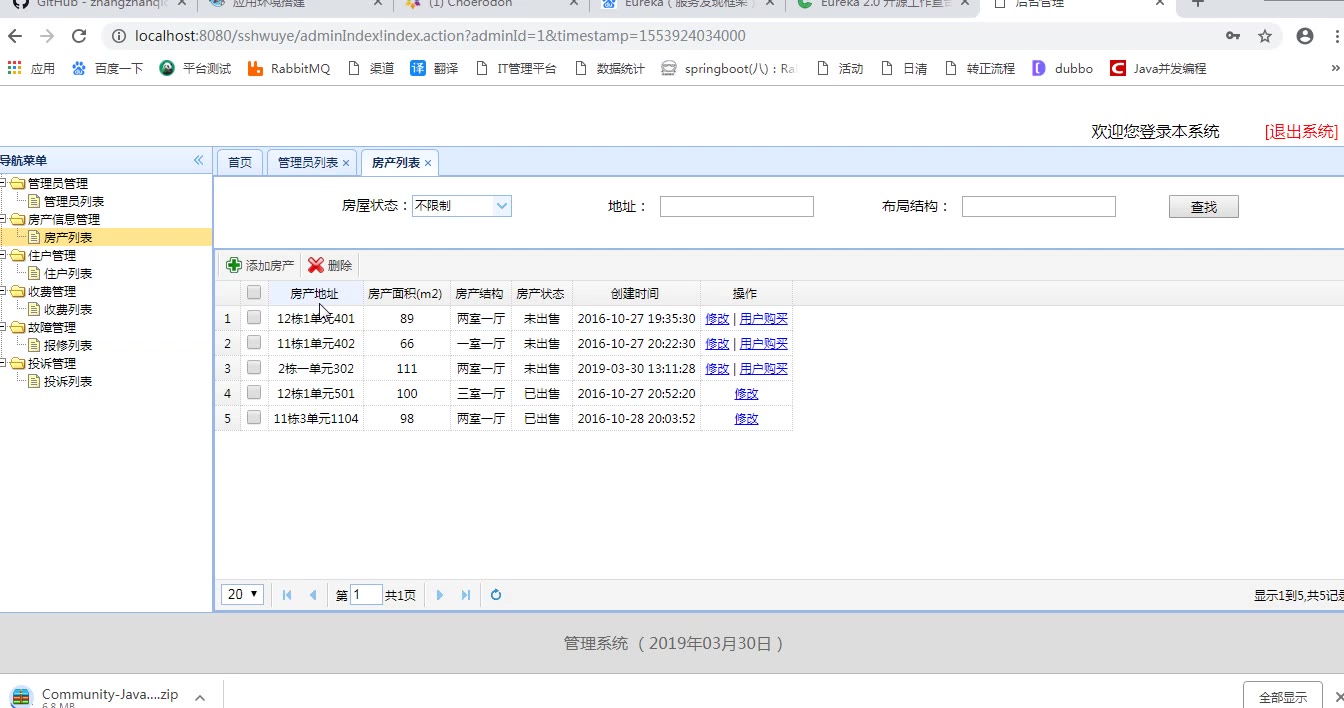Click the 地址 input field
The height and width of the screenshot is (708, 1344).
(x=737, y=206)
